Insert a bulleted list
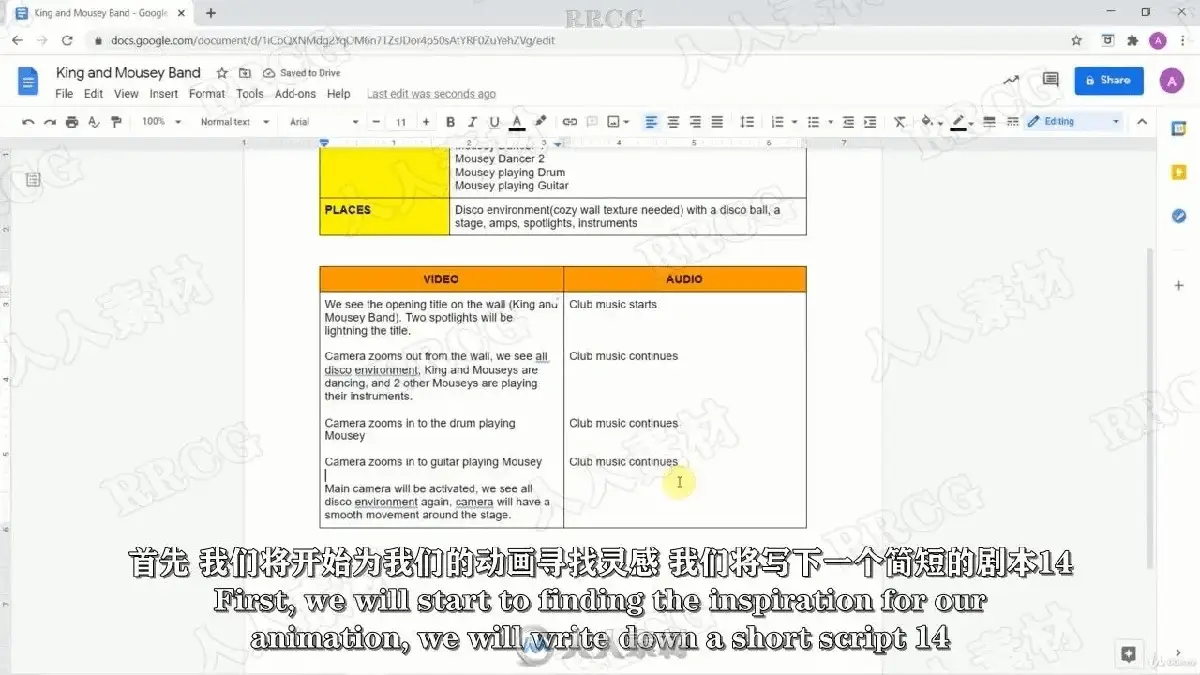The width and height of the screenshot is (1200, 675). coord(814,122)
